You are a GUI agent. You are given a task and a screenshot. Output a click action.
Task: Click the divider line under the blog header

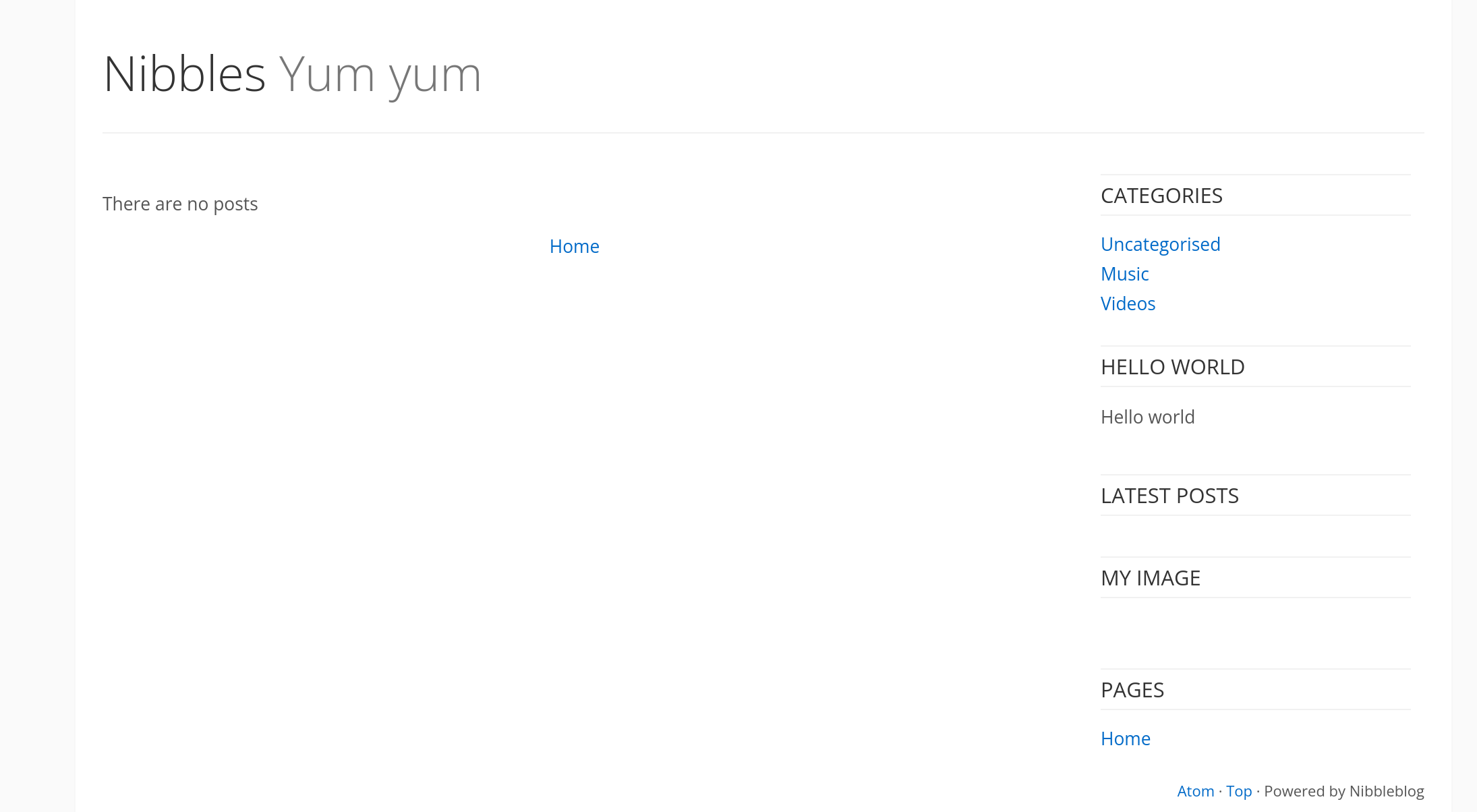(763, 133)
